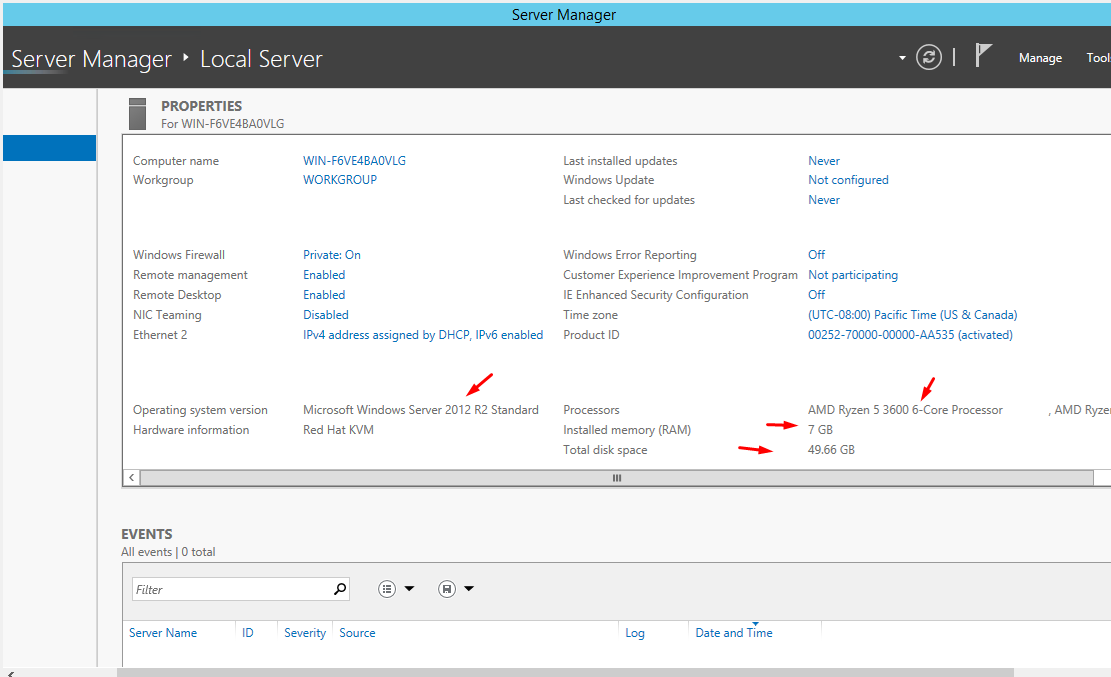Click Disabled next to NIC Teaming
The height and width of the screenshot is (677, 1111).
click(325, 314)
